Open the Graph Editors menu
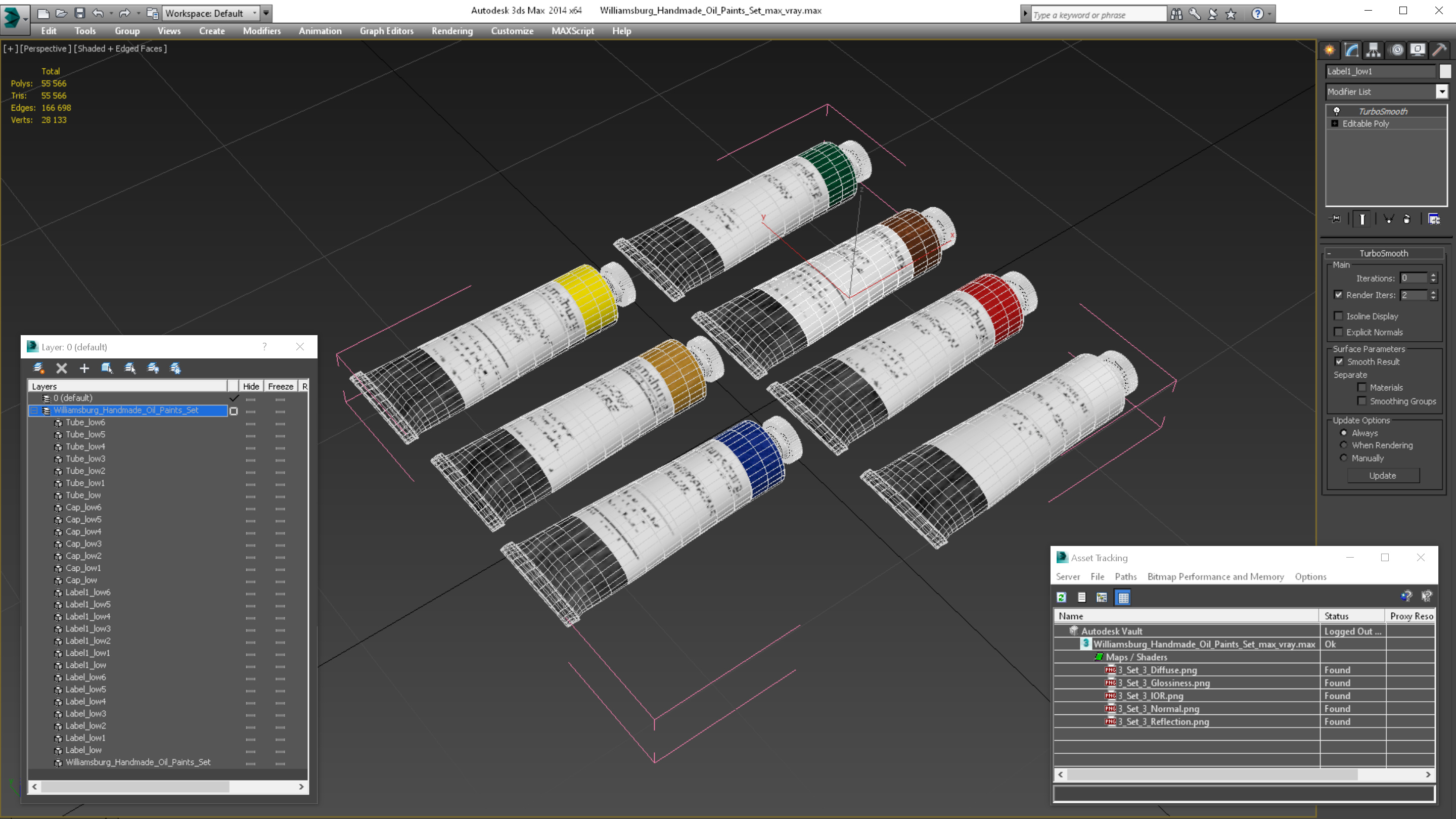The height and width of the screenshot is (819, 1456). point(387,31)
